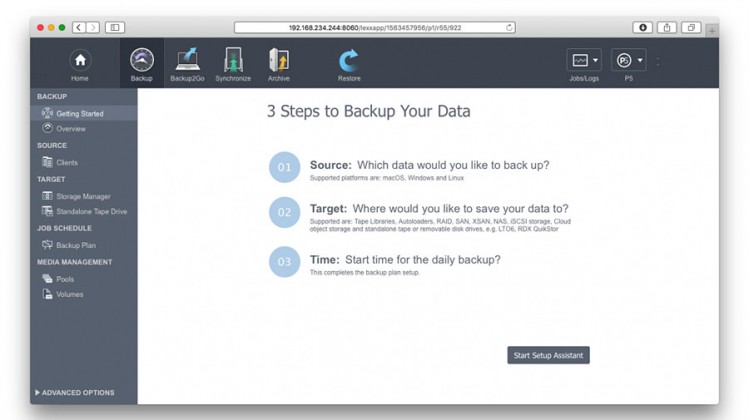Click the '3 Steps to Backup Your Data' title
749x420 pixels.
point(368,111)
